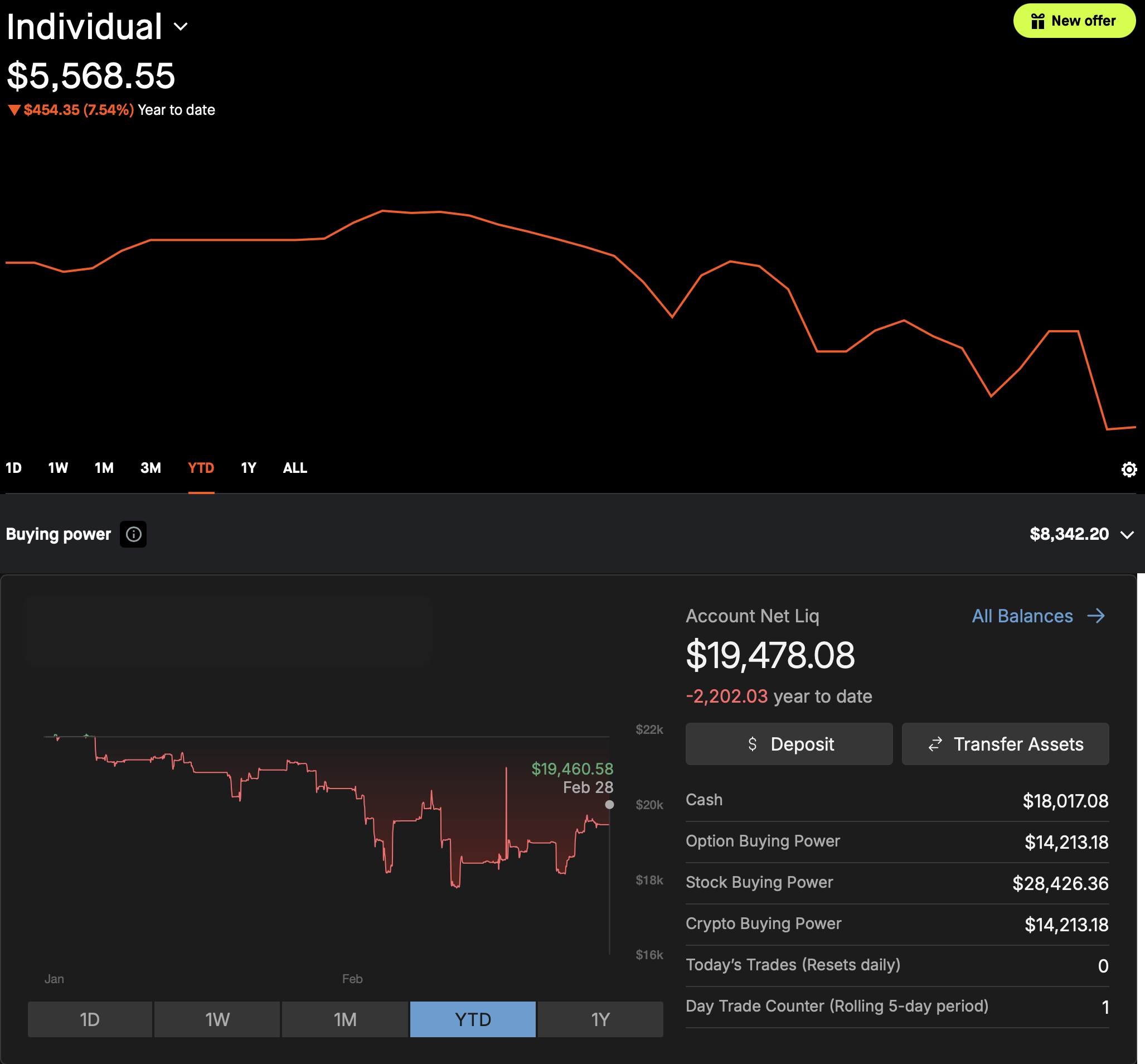Toggle lower chart to 1Y range
The image size is (1145, 1064).
600,1019
